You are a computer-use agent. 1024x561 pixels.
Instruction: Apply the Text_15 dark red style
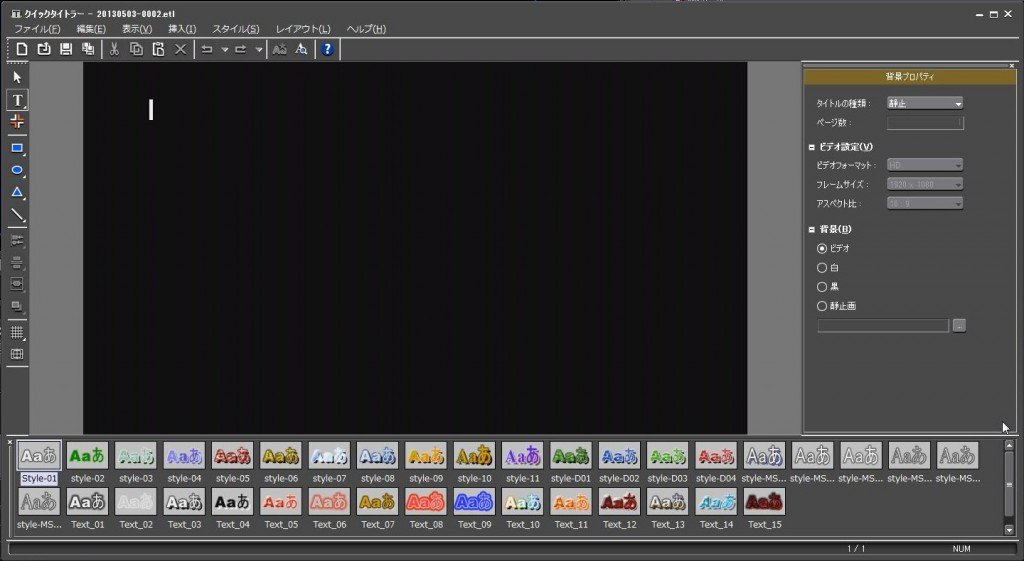764,502
